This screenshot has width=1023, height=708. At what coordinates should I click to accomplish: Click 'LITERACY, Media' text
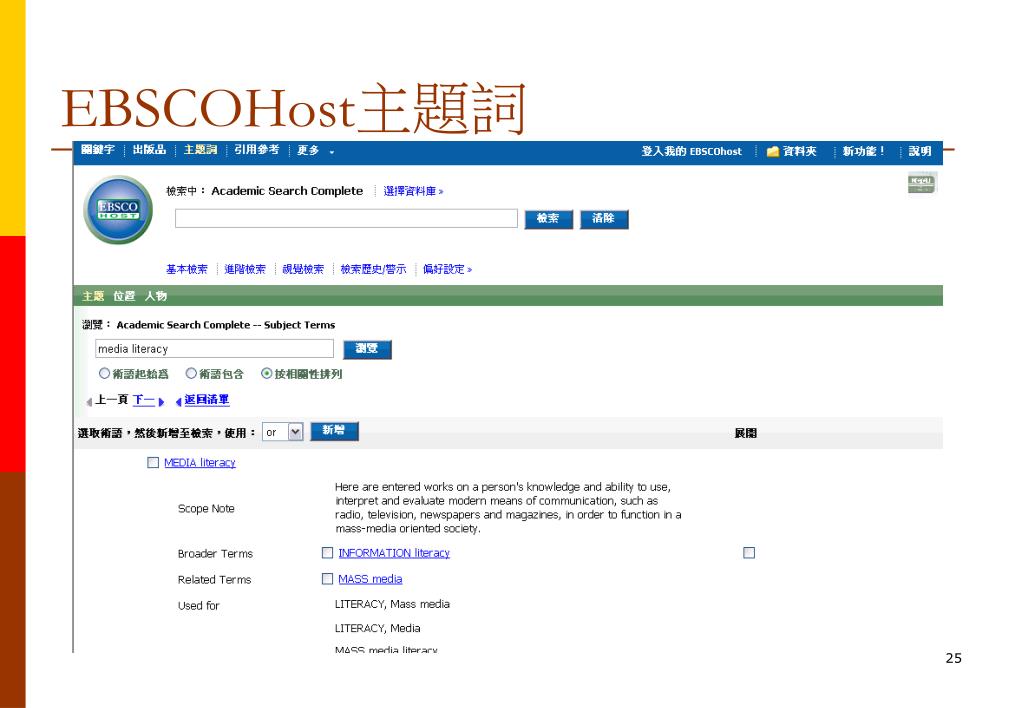click(x=378, y=628)
